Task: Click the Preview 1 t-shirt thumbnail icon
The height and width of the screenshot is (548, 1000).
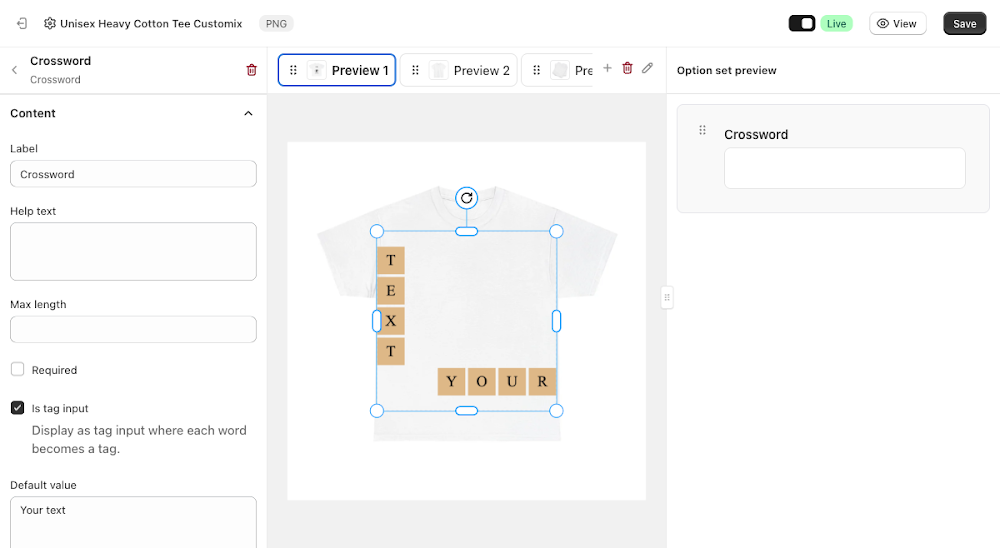Action: tap(316, 70)
